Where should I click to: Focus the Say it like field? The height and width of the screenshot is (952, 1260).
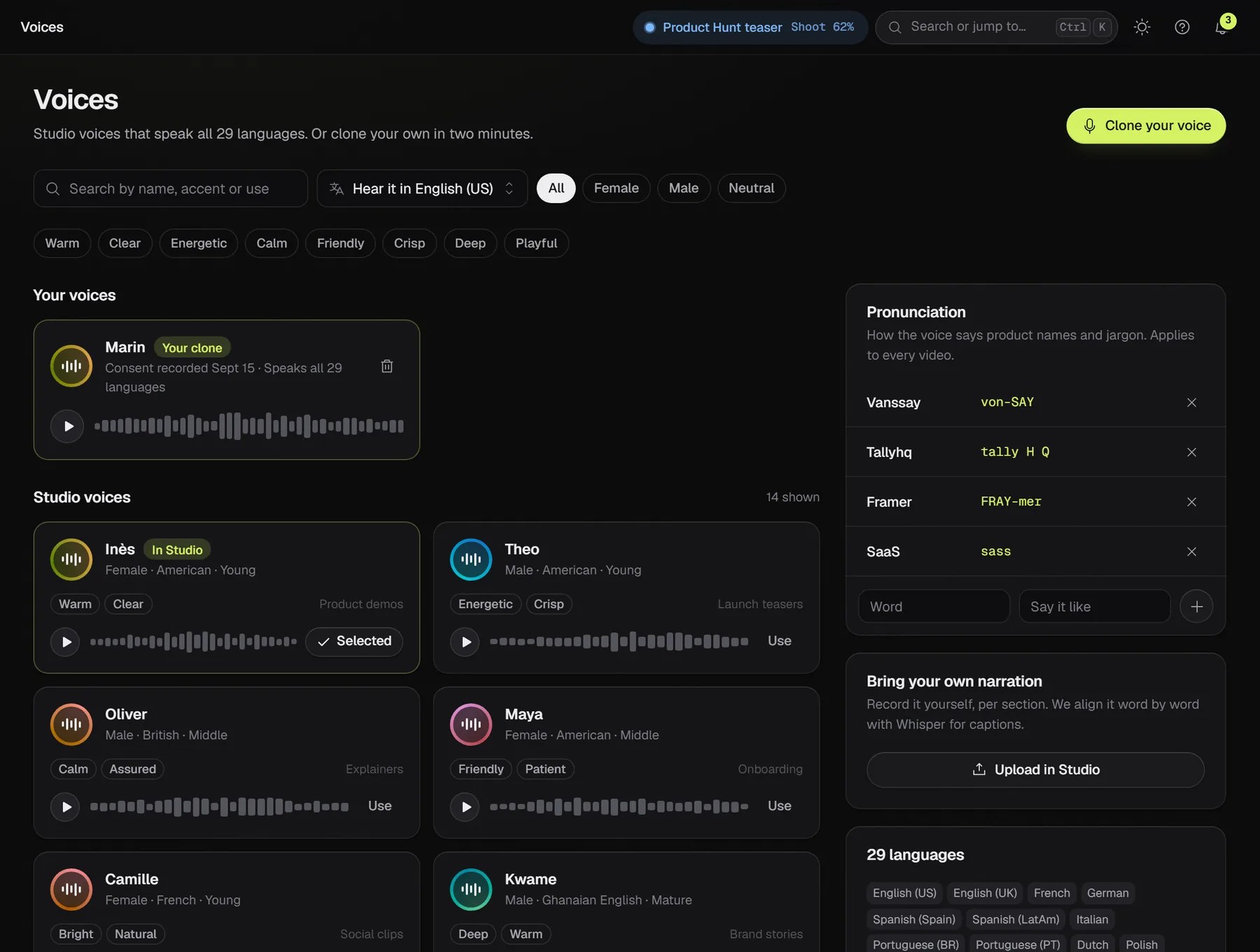pyautogui.click(x=1095, y=606)
